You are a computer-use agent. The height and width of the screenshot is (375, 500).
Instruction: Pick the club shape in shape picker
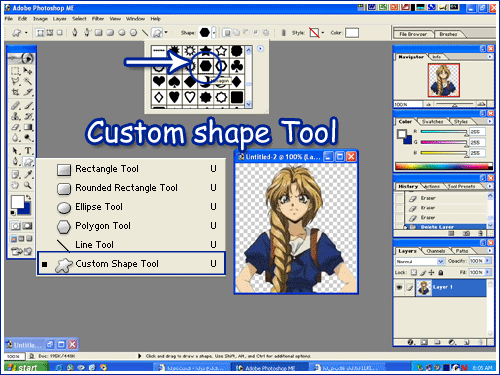click(237, 66)
